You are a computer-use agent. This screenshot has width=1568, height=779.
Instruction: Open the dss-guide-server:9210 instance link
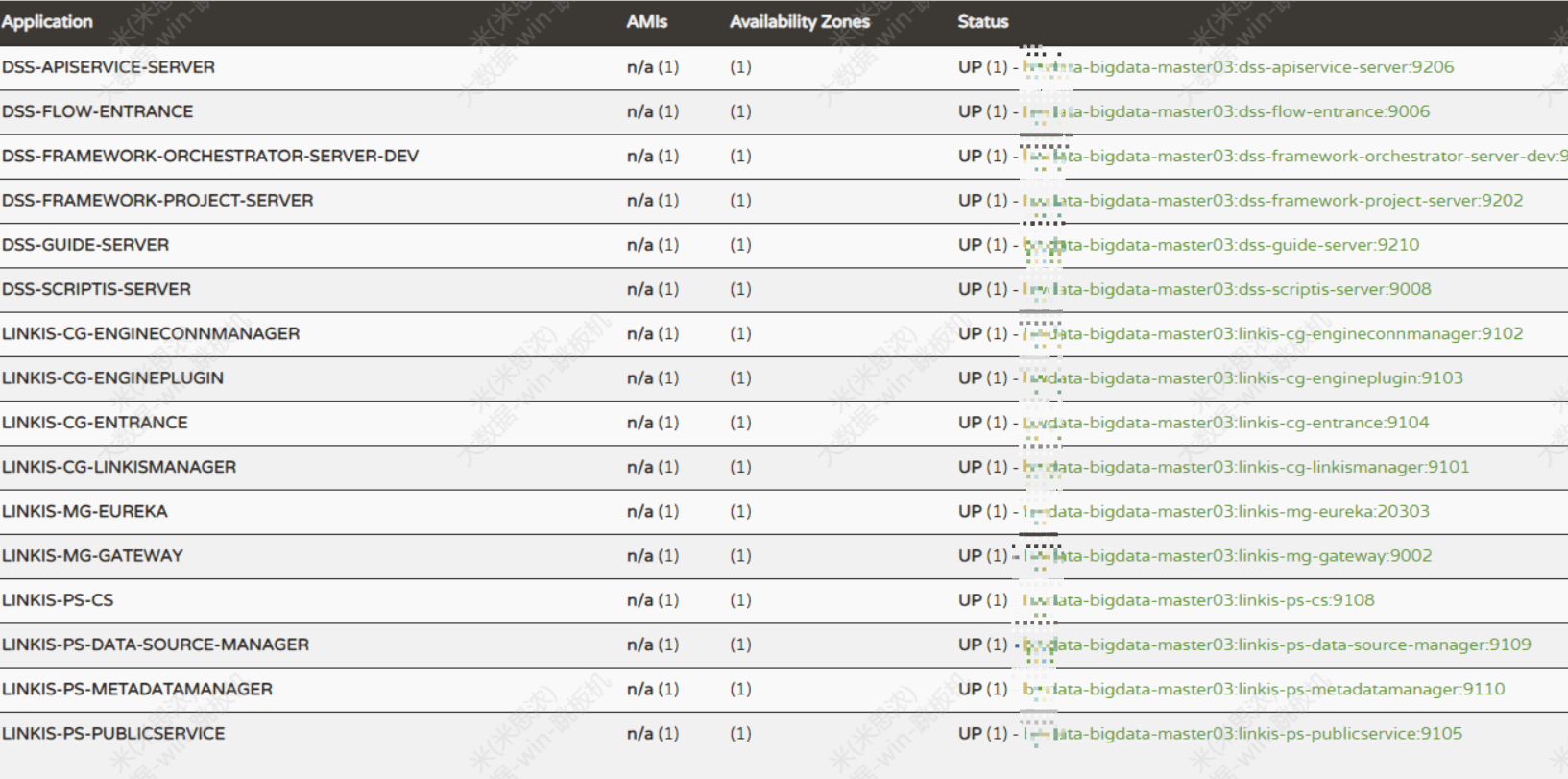coord(1220,245)
